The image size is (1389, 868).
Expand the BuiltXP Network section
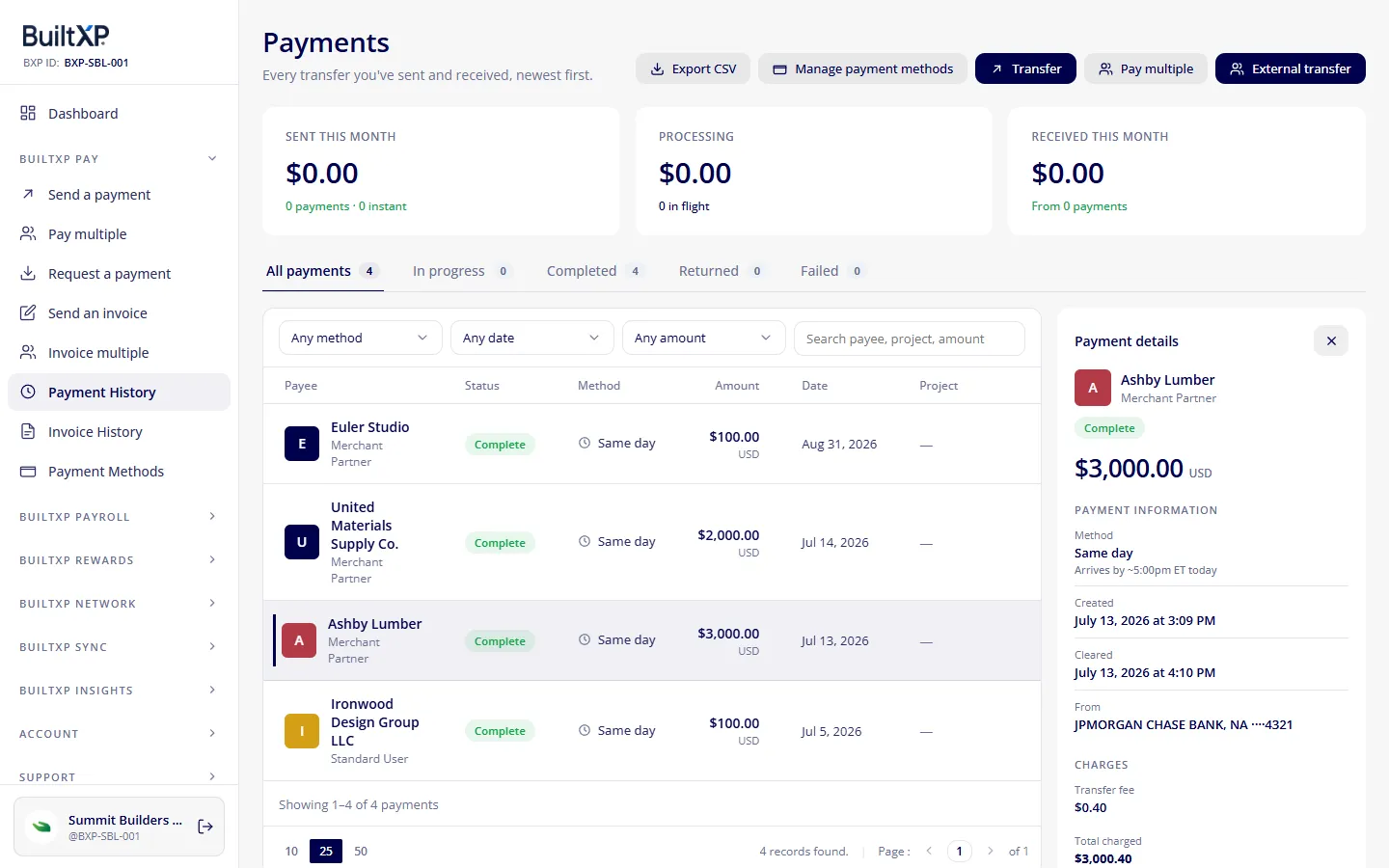click(x=119, y=604)
